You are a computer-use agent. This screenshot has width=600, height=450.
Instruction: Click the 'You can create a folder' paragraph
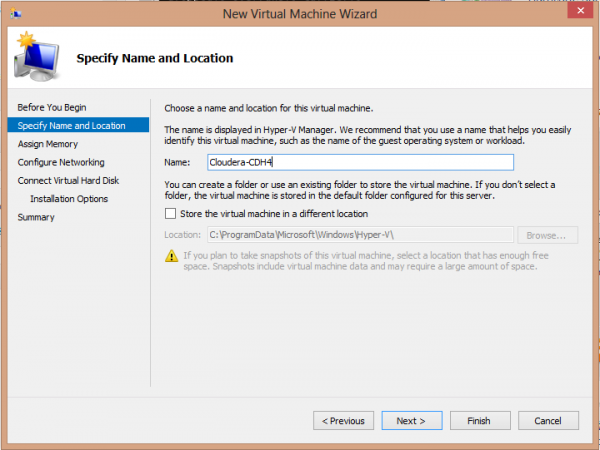[x=360, y=190]
